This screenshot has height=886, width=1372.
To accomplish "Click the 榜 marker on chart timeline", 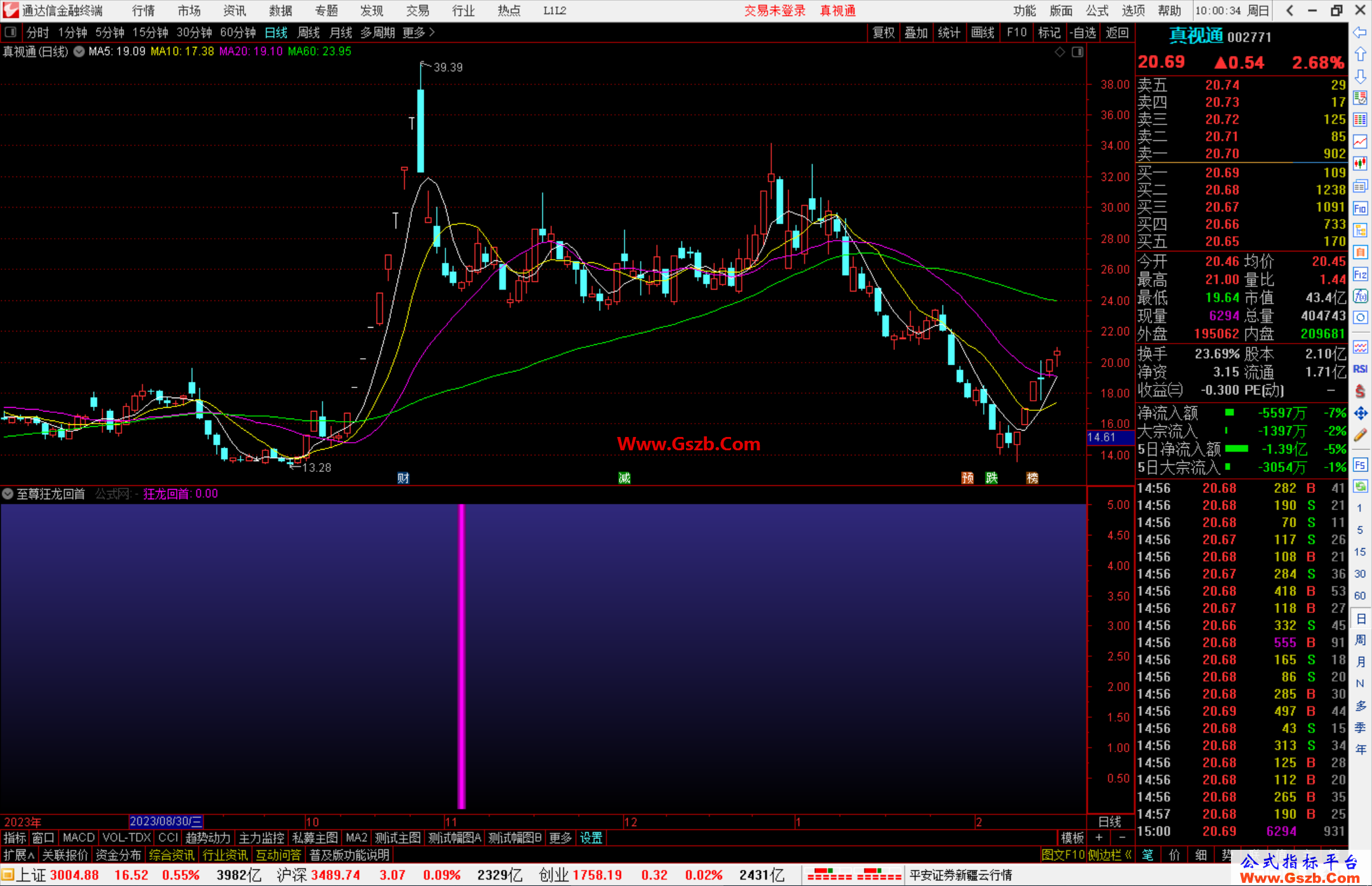I will coord(1032,478).
